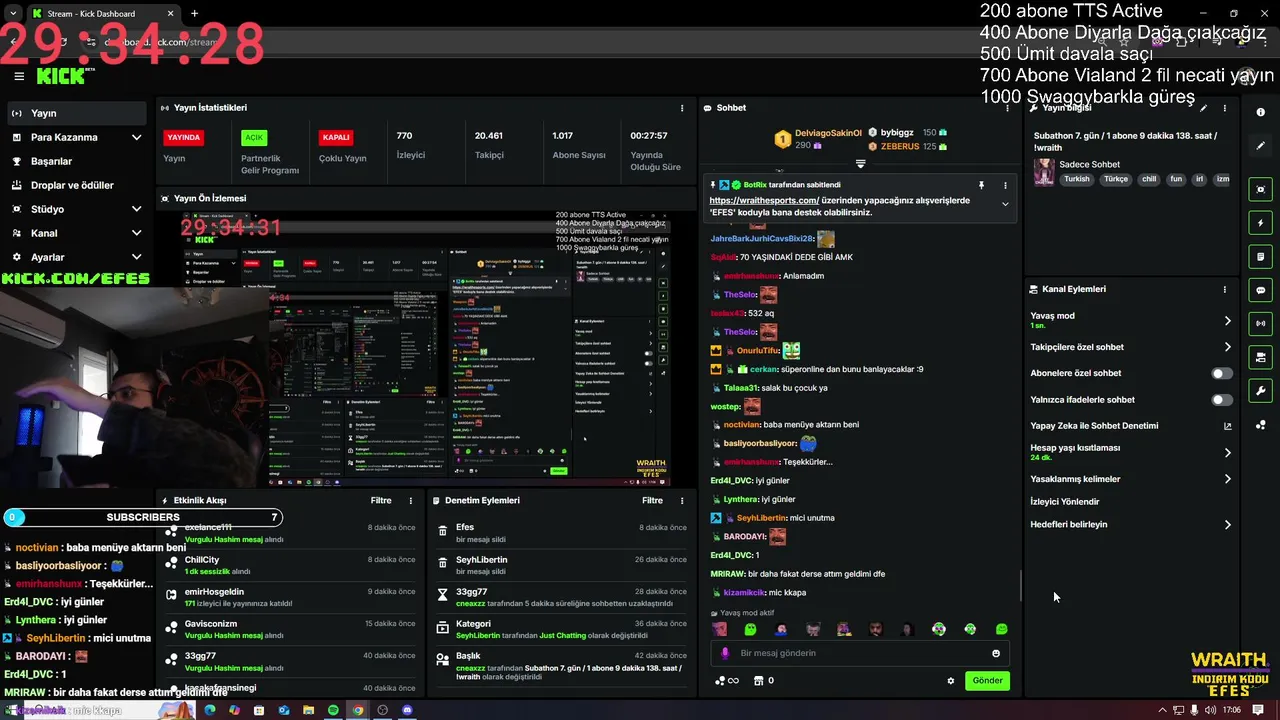Click Filtre in the Etkinlik Akışı panel

tap(381, 500)
